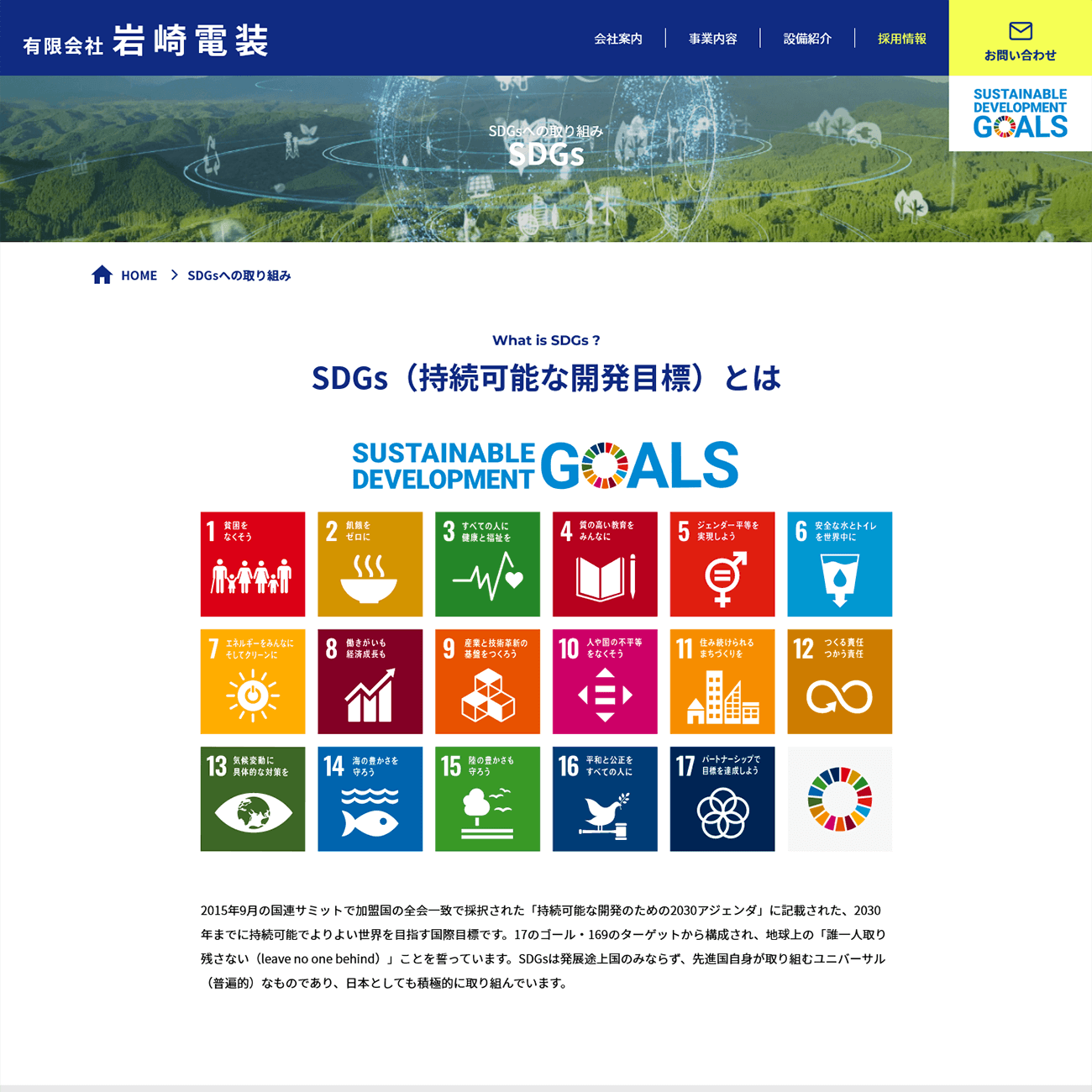1092x1092 pixels.
Task: Select SDG goal 1 No Poverty tile
Action: [x=253, y=564]
